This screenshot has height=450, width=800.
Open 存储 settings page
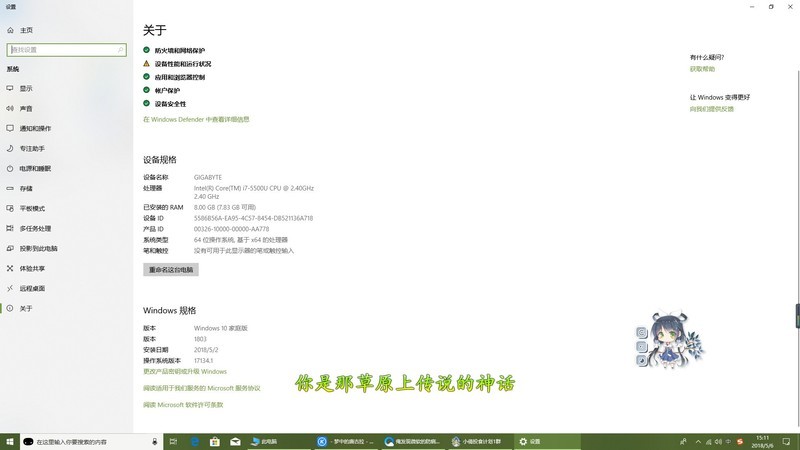[66, 188]
